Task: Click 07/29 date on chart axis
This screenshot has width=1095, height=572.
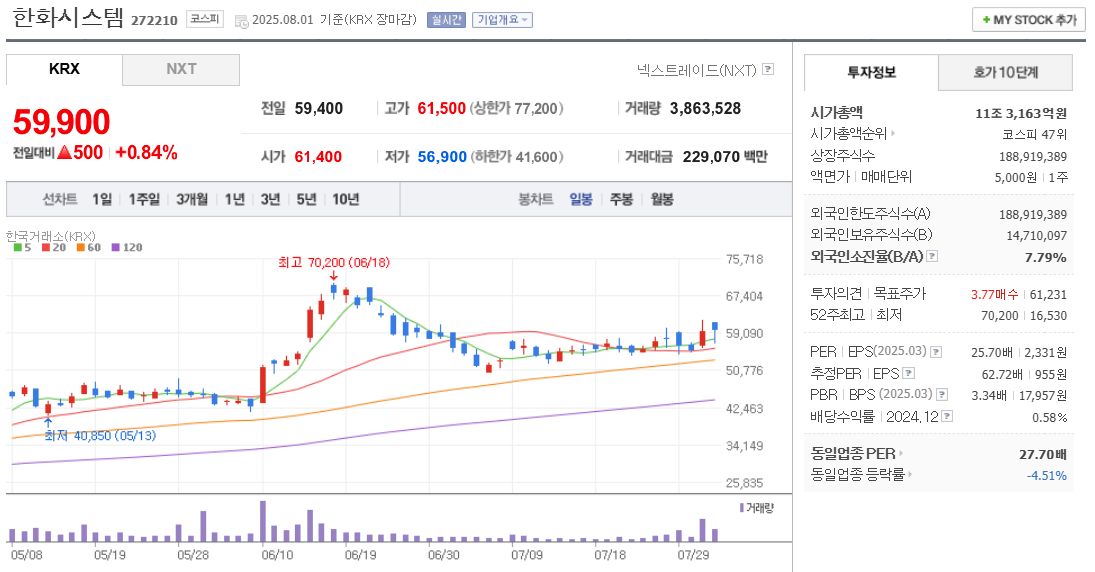Action: [693, 555]
